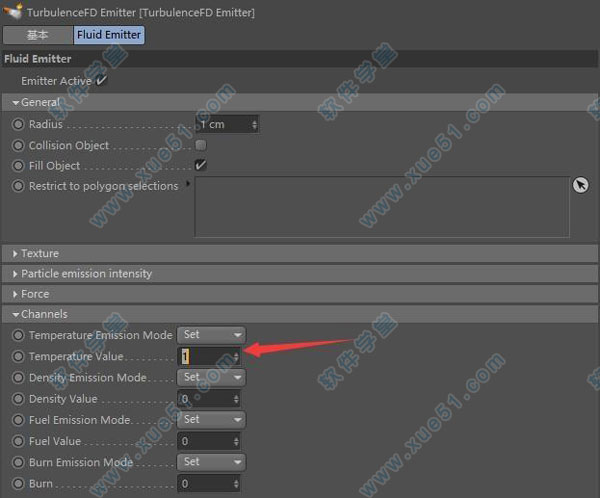Expand Particle emission intensity section

click(x=15, y=274)
